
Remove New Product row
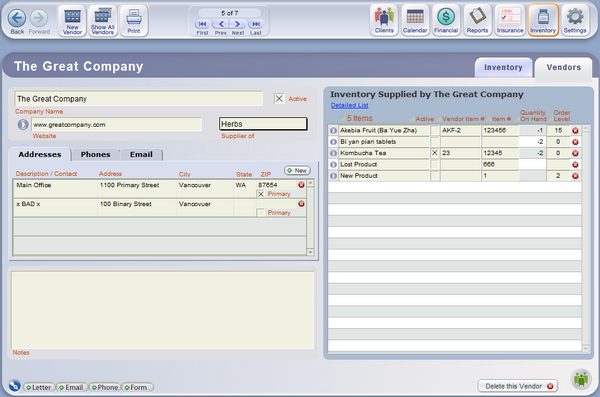(575, 176)
